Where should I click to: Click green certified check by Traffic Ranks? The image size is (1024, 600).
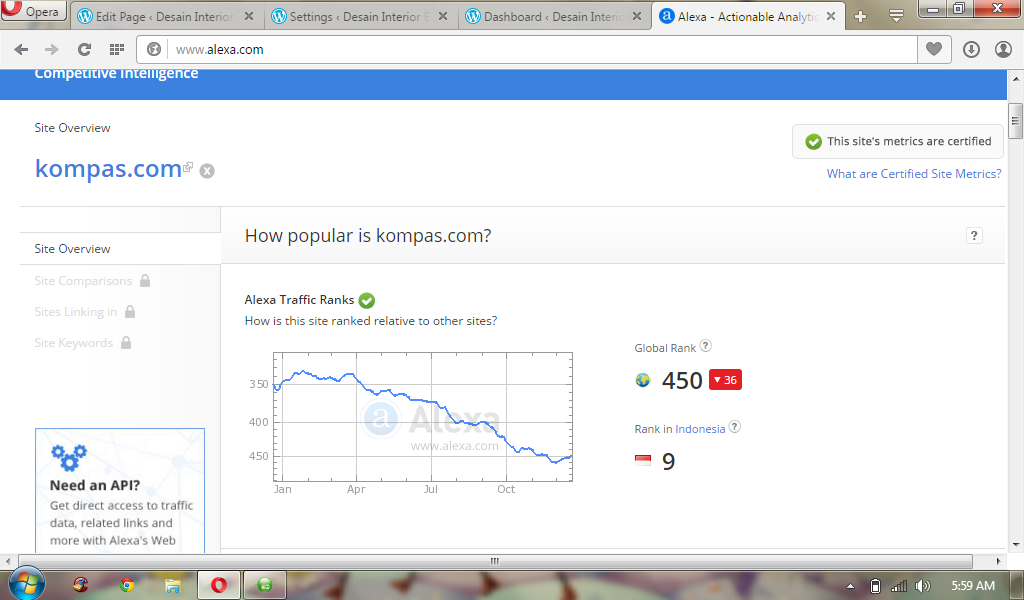pyautogui.click(x=367, y=300)
